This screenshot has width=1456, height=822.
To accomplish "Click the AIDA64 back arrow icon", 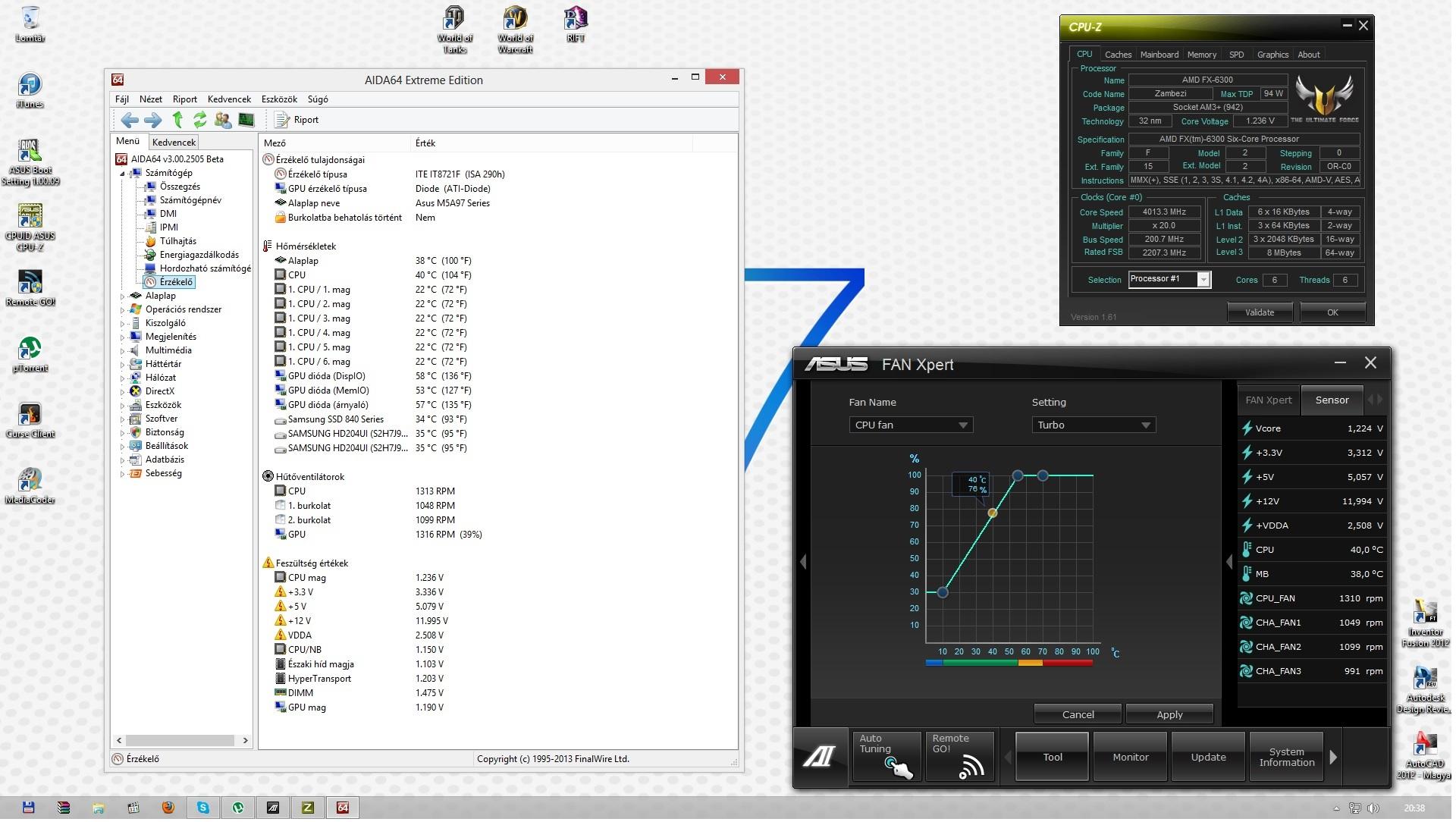I will coord(130,120).
